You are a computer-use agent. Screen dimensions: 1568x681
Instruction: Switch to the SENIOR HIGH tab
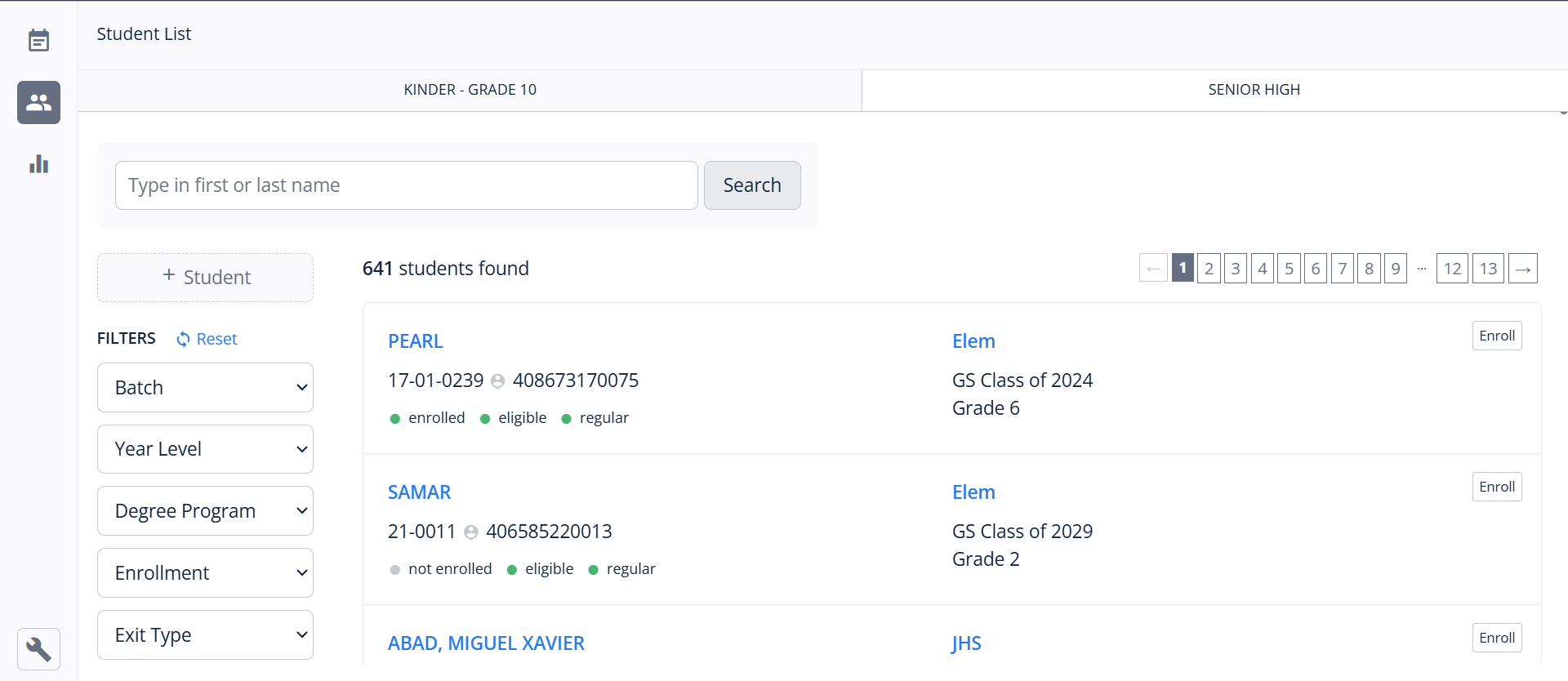[1254, 90]
